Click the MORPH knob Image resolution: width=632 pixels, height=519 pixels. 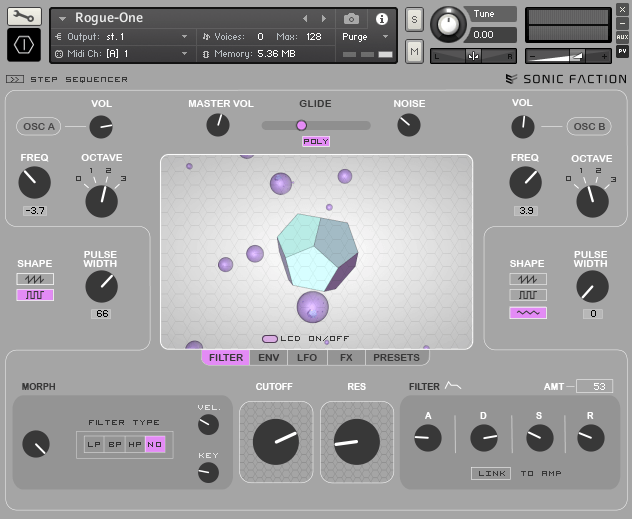coord(36,444)
